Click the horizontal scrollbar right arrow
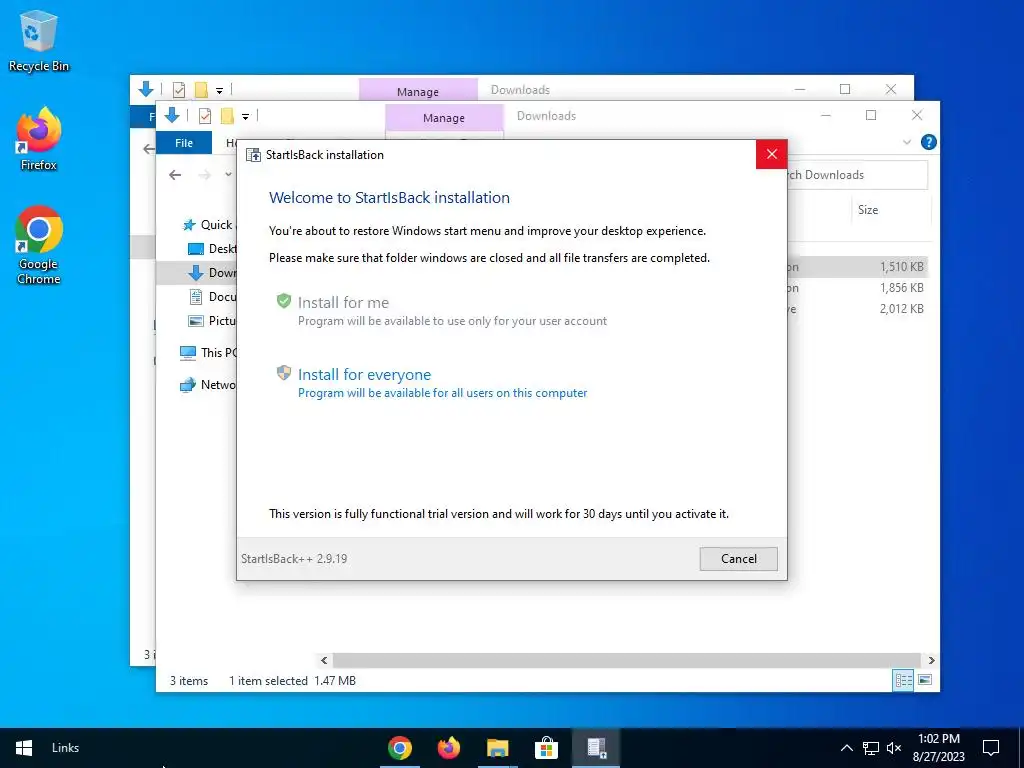The height and width of the screenshot is (768, 1024). coord(931,660)
